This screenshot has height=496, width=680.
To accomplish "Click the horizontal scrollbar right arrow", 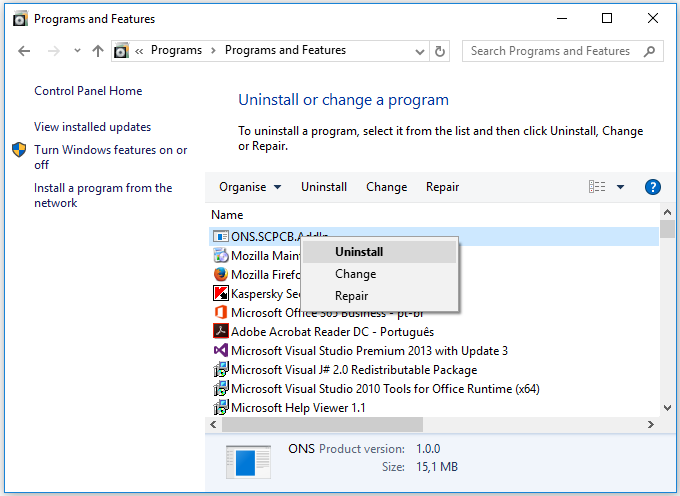I will point(651,424).
